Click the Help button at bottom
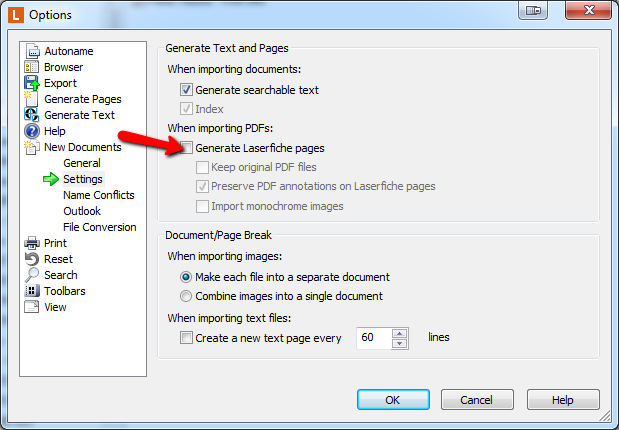This screenshot has width=619, height=430. point(563,400)
